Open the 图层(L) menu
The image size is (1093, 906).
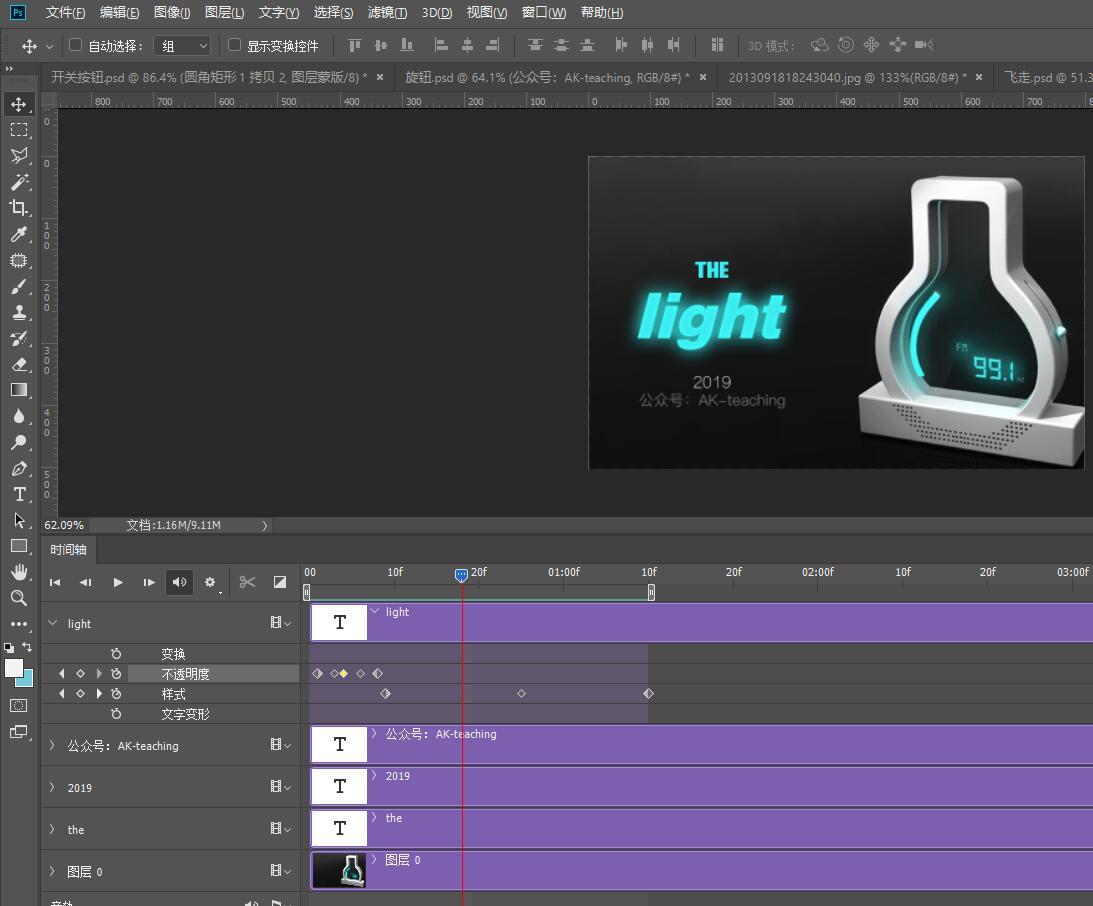click(x=224, y=13)
